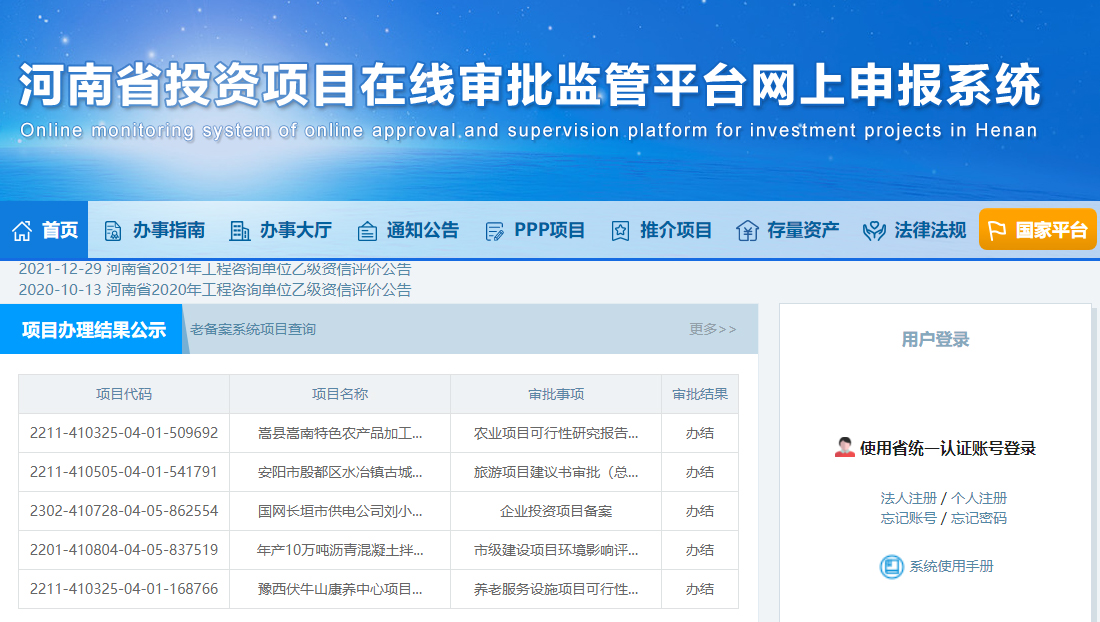Click the PPP项目 edit-note icon
This screenshot has height=622, width=1100.
coord(494,231)
